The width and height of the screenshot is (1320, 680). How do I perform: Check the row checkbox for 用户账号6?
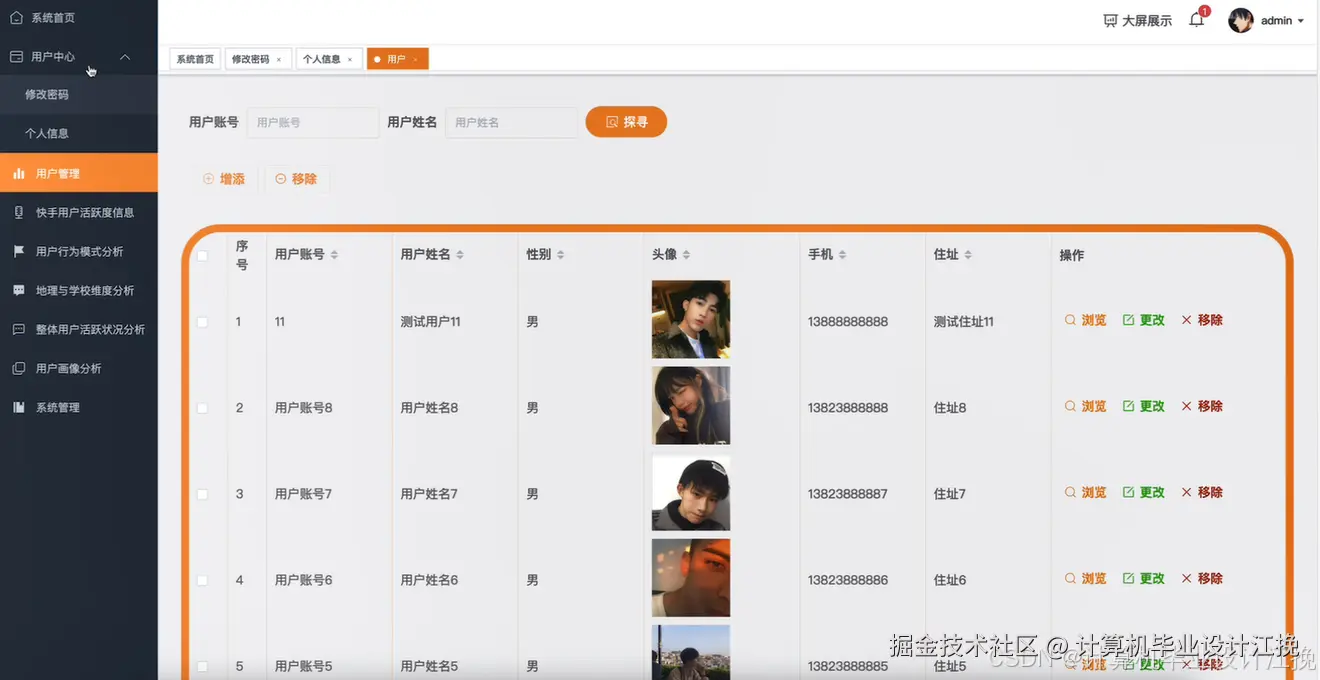pos(202,580)
